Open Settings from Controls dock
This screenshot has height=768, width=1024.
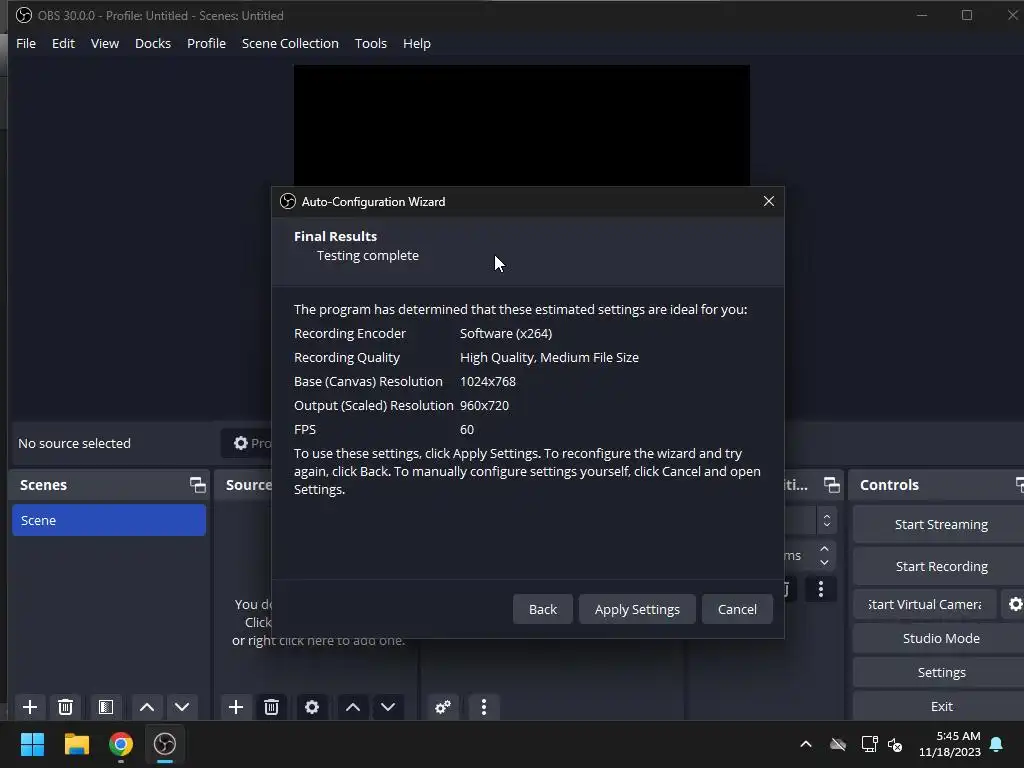(x=941, y=672)
